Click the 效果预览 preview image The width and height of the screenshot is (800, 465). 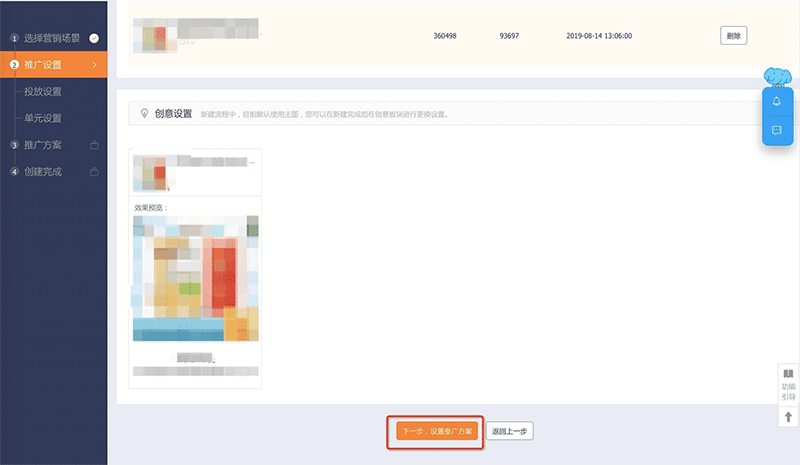click(x=195, y=277)
